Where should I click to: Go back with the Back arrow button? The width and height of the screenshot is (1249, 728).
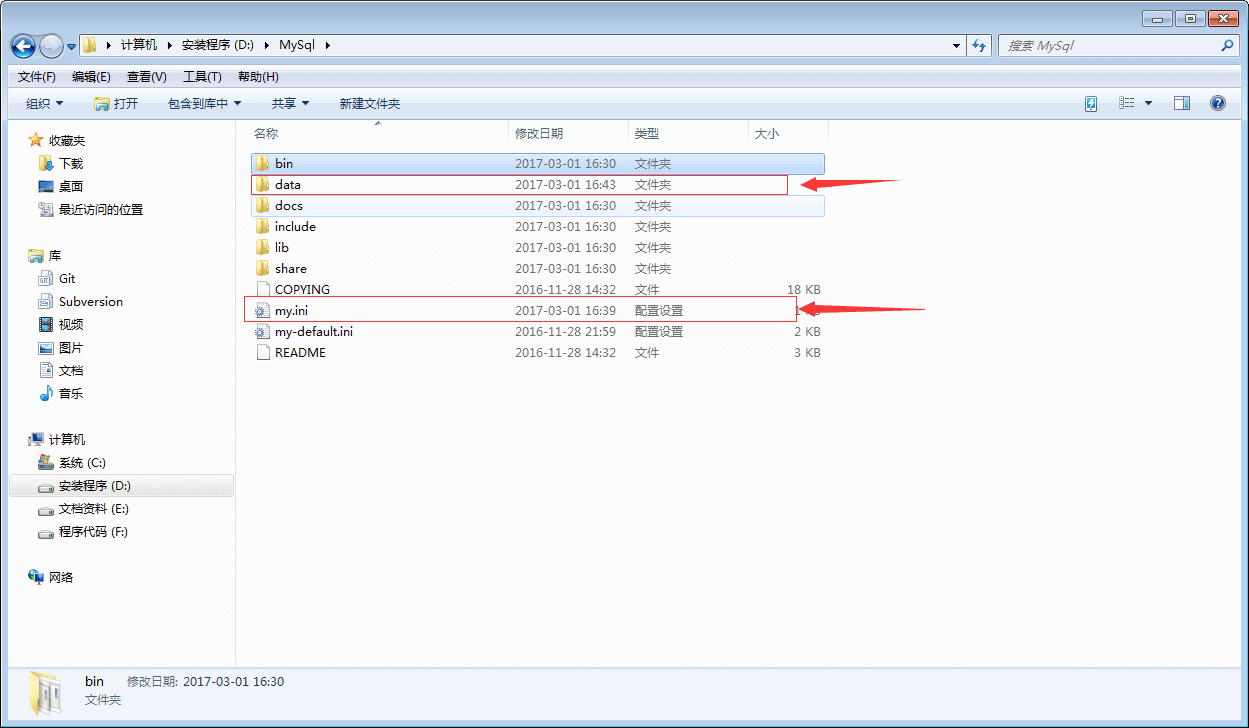(x=23, y=46)
